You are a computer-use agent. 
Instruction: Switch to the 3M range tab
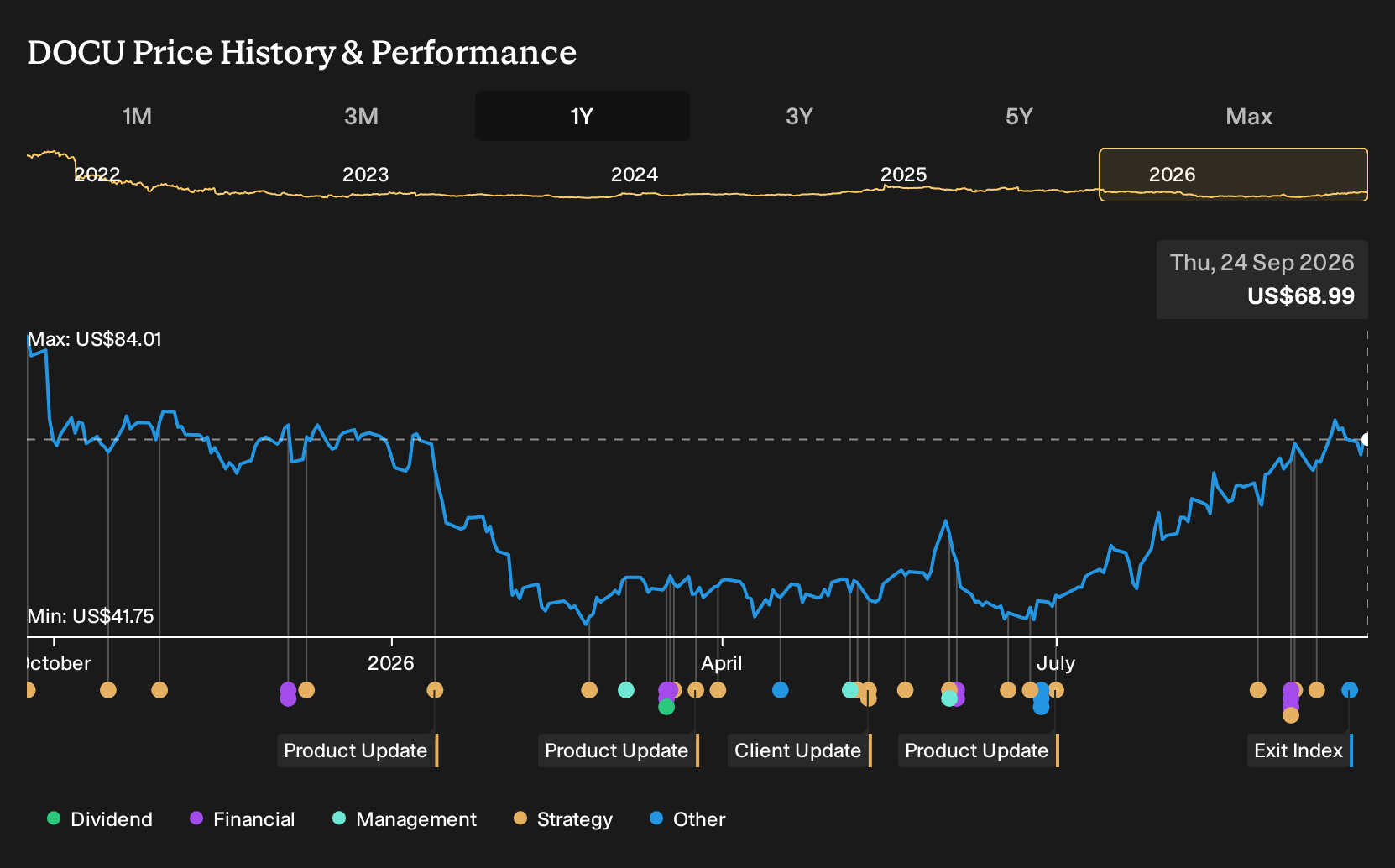[x=361, y=117]
